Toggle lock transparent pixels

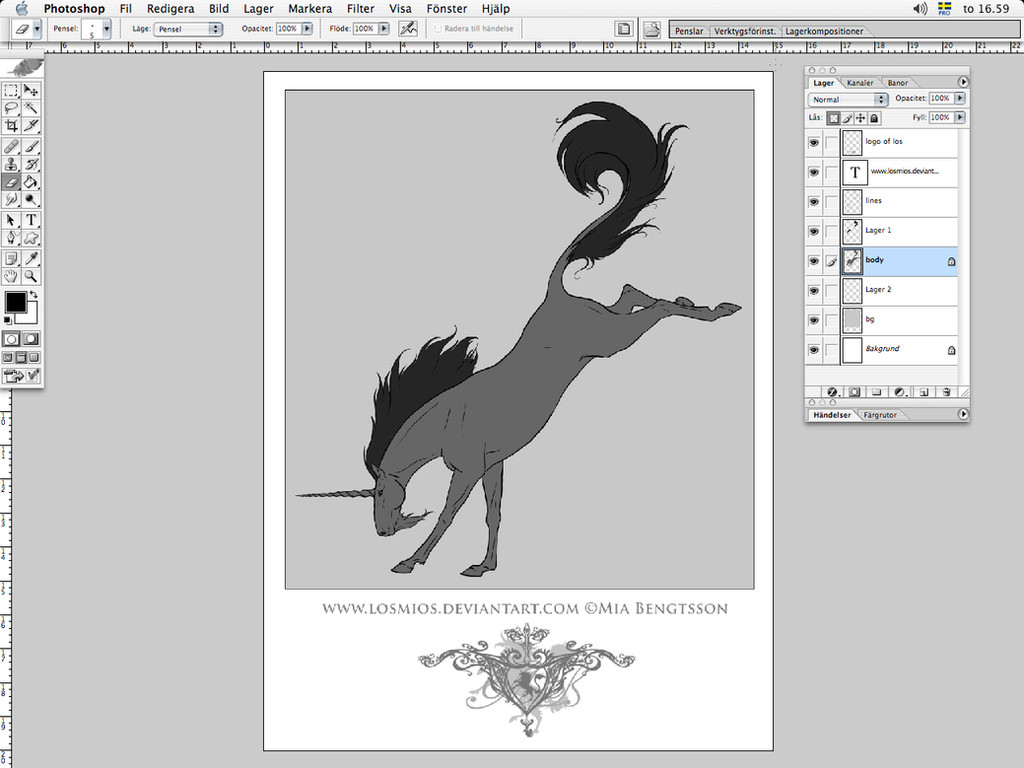pyautogui.click(x=833, y=118)
